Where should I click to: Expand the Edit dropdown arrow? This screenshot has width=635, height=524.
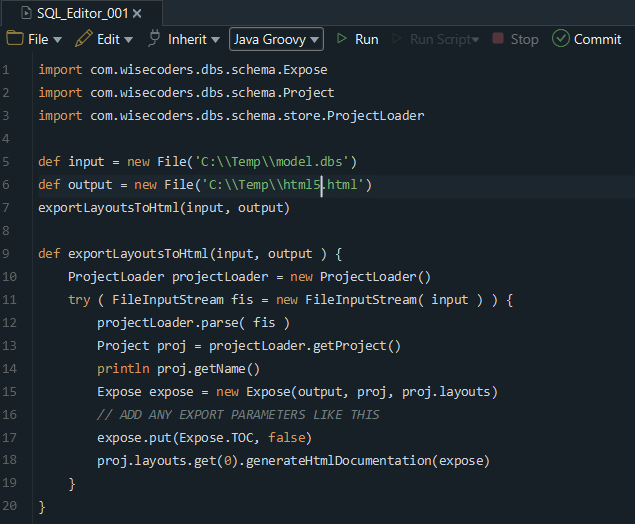tap(128, 40)
